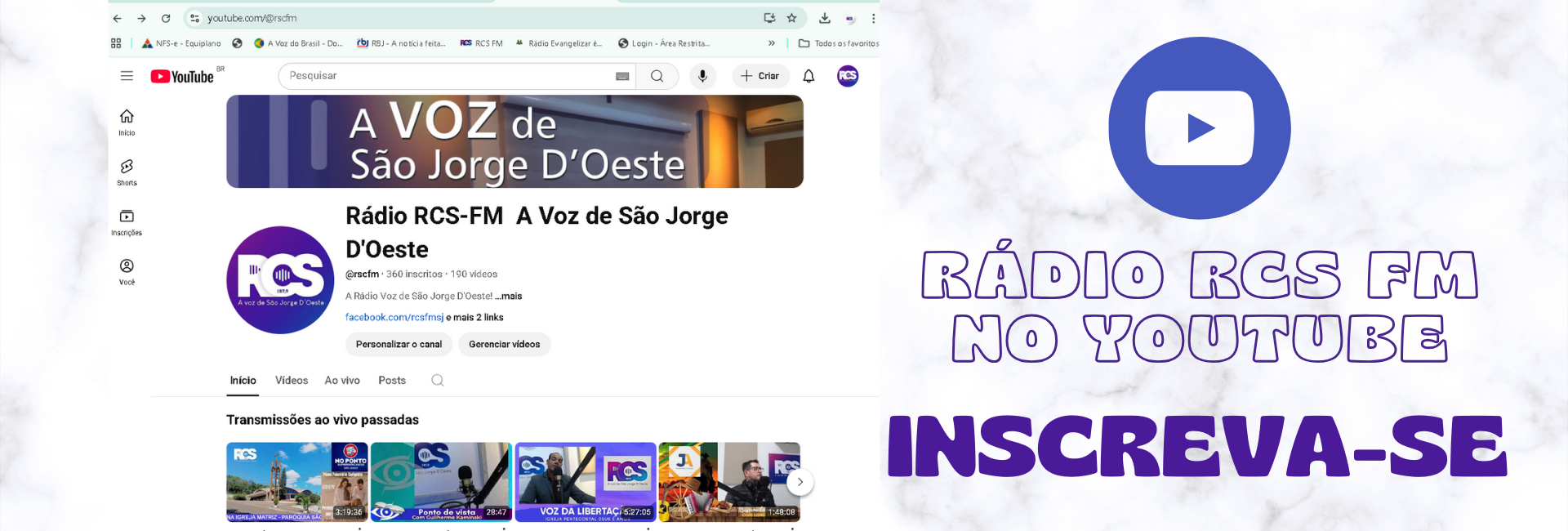Switch to the Ao vivo tab
Screen dimensions: 1568x531
342,381
